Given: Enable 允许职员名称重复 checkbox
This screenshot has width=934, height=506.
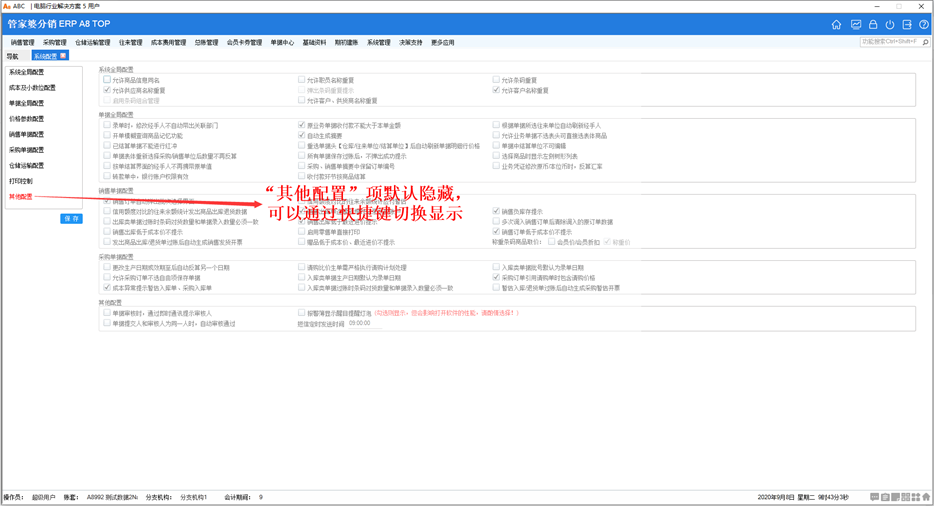Looking at the screenshot, I should [302, 79].
